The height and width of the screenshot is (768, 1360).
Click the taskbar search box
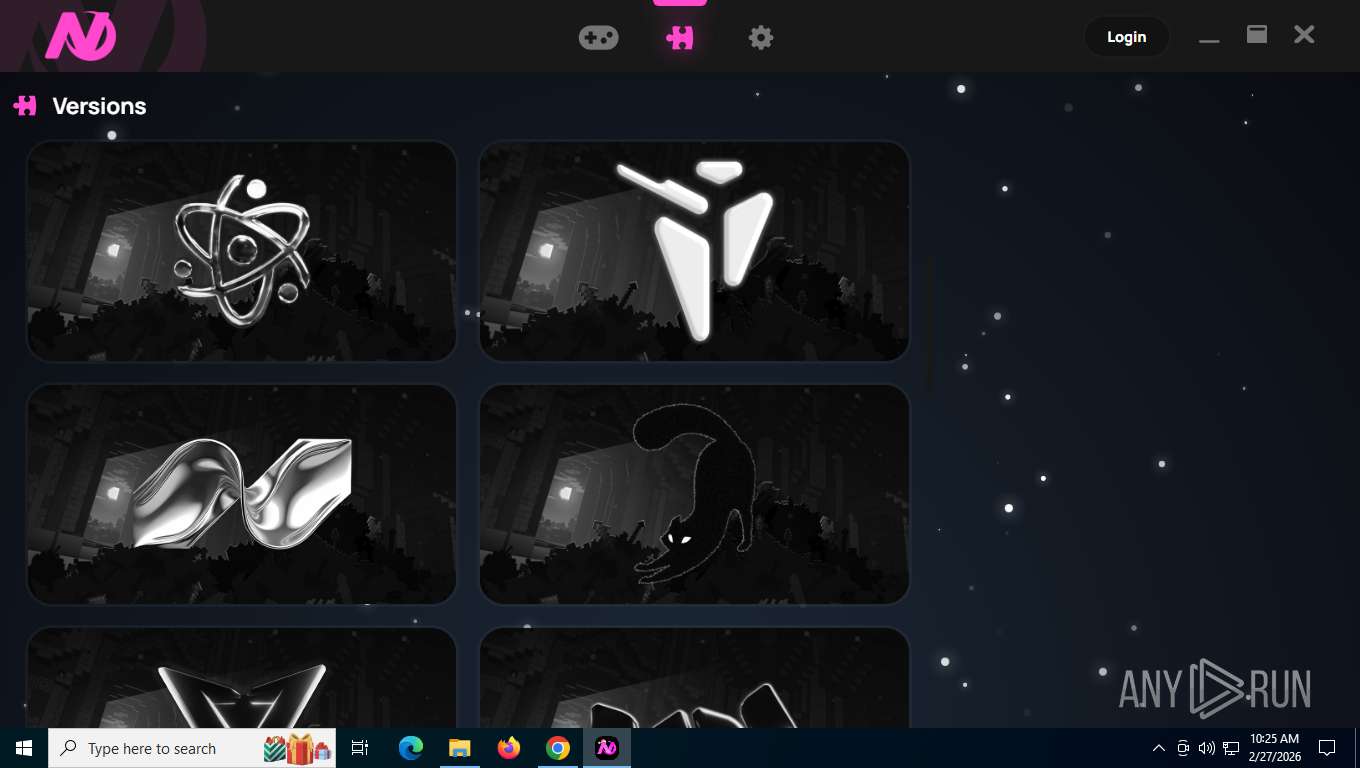(x=192, y=748)
